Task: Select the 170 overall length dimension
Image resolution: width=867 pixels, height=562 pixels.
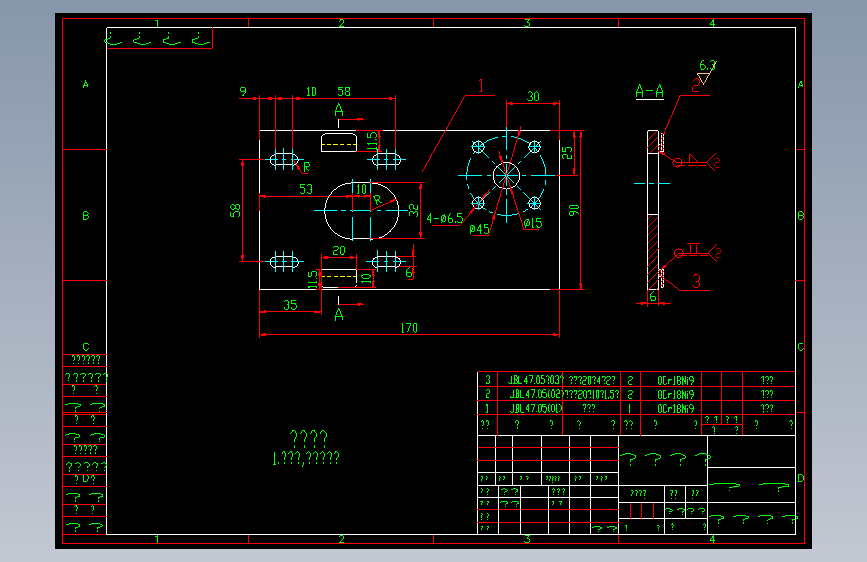Action: point(409,327)
